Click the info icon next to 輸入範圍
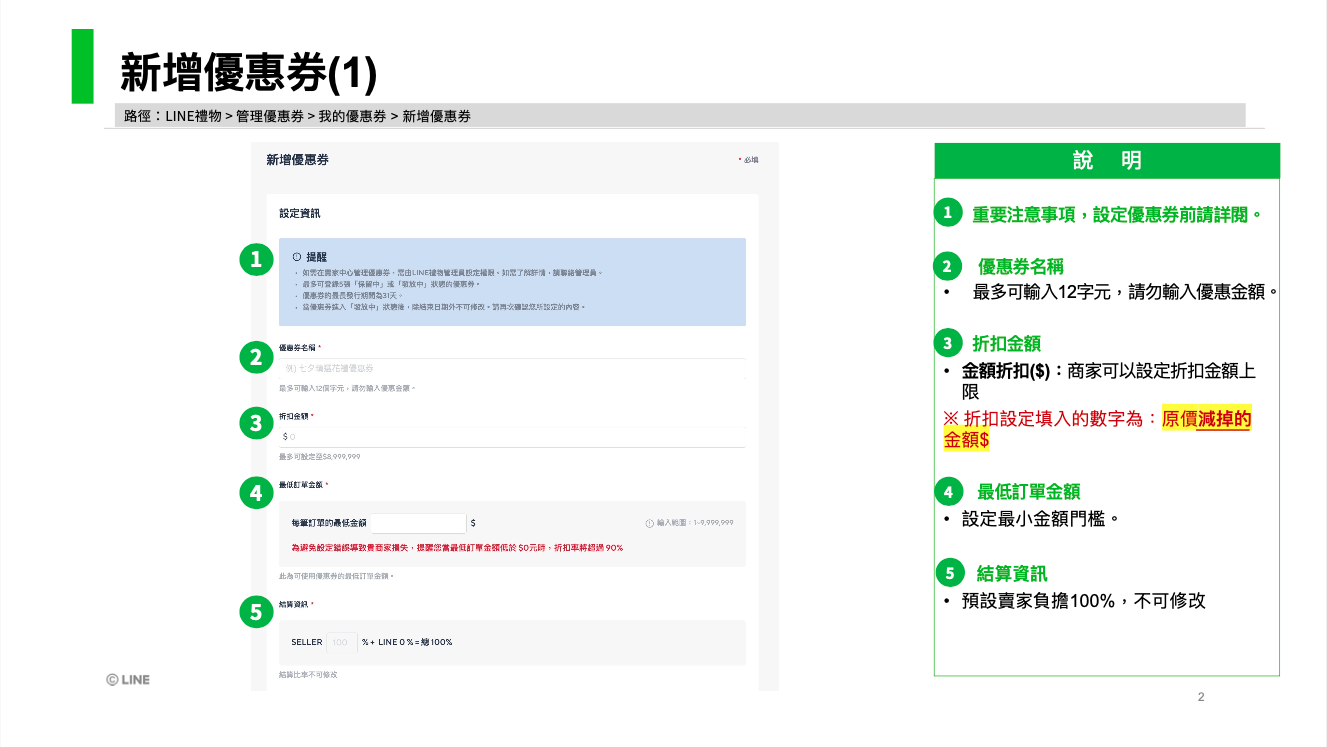The width and height of the screenshot is (1327, 747). tap(649, 523)
